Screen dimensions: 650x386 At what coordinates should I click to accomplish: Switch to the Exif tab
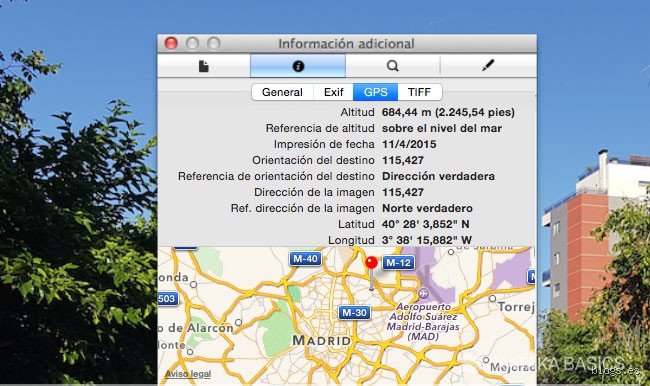[333, 92]
